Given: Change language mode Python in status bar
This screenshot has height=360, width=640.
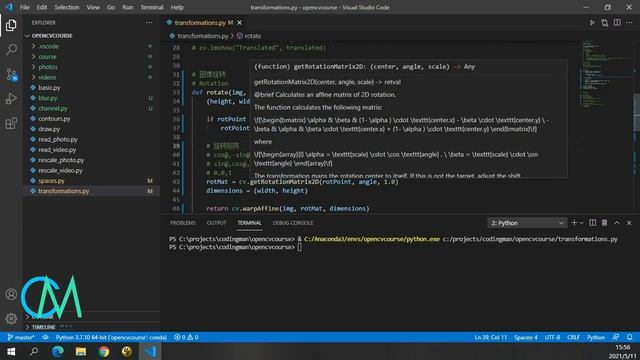Looking at the screenshot, I should (x=596, y=337).
